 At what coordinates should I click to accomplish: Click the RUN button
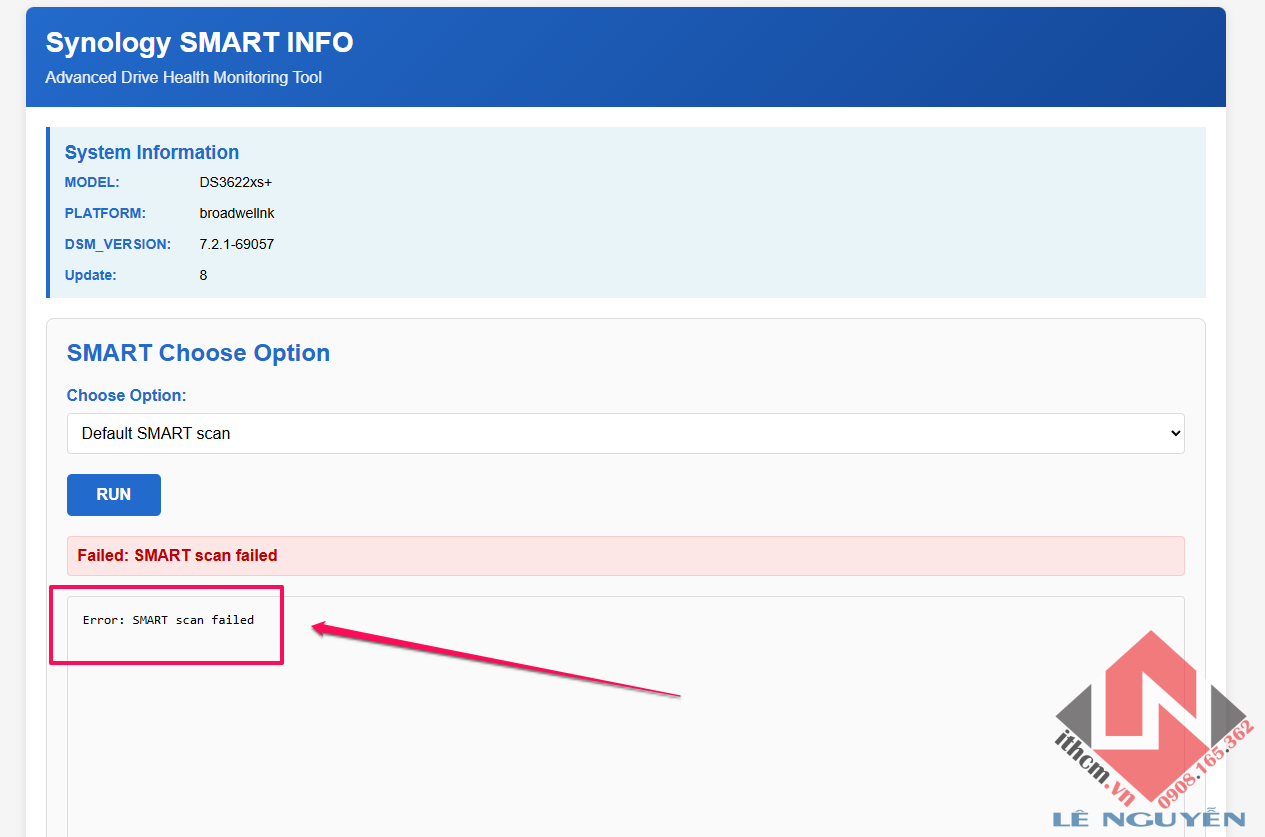[113, 495]
